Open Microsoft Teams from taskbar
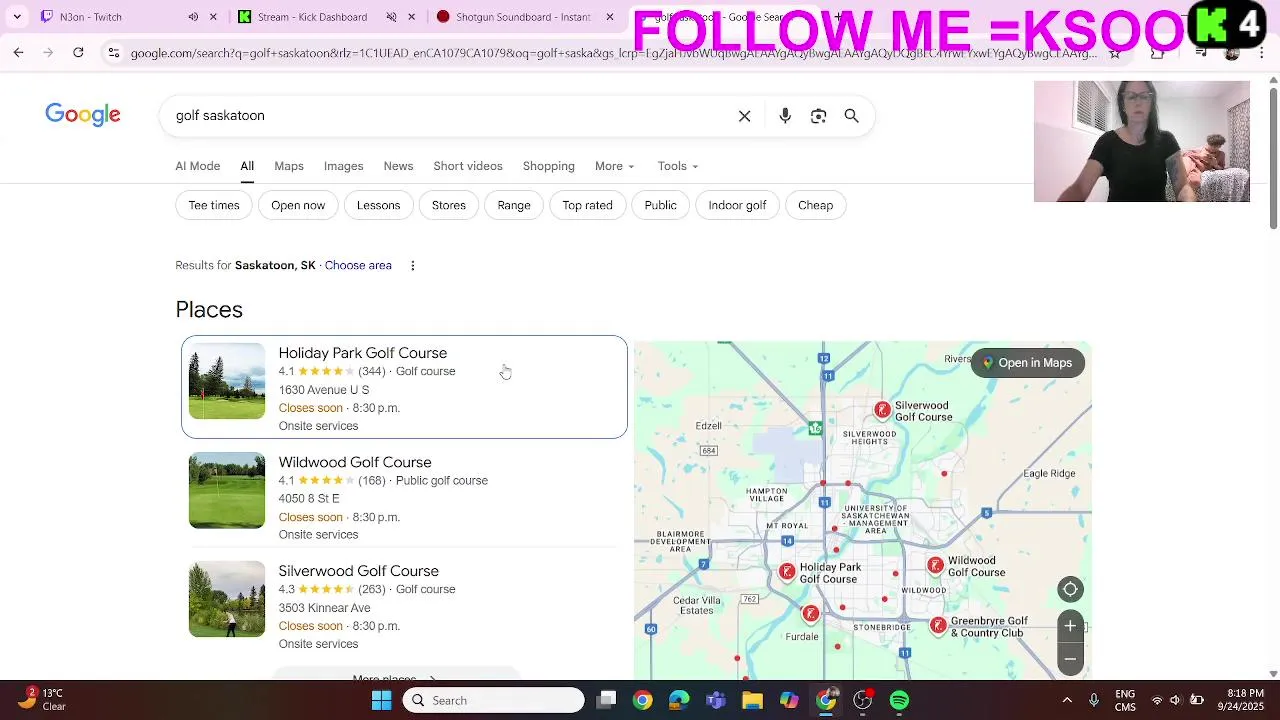The width and height of the screenshot is (1280, 720). 716,700
